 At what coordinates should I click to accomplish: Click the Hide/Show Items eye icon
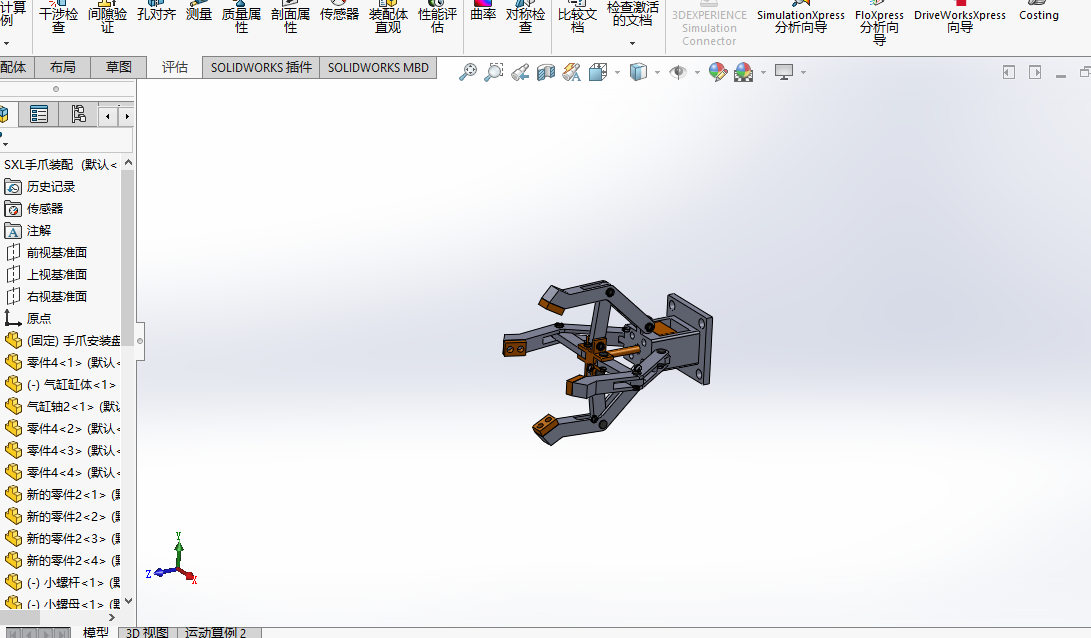tap(678, 72)
